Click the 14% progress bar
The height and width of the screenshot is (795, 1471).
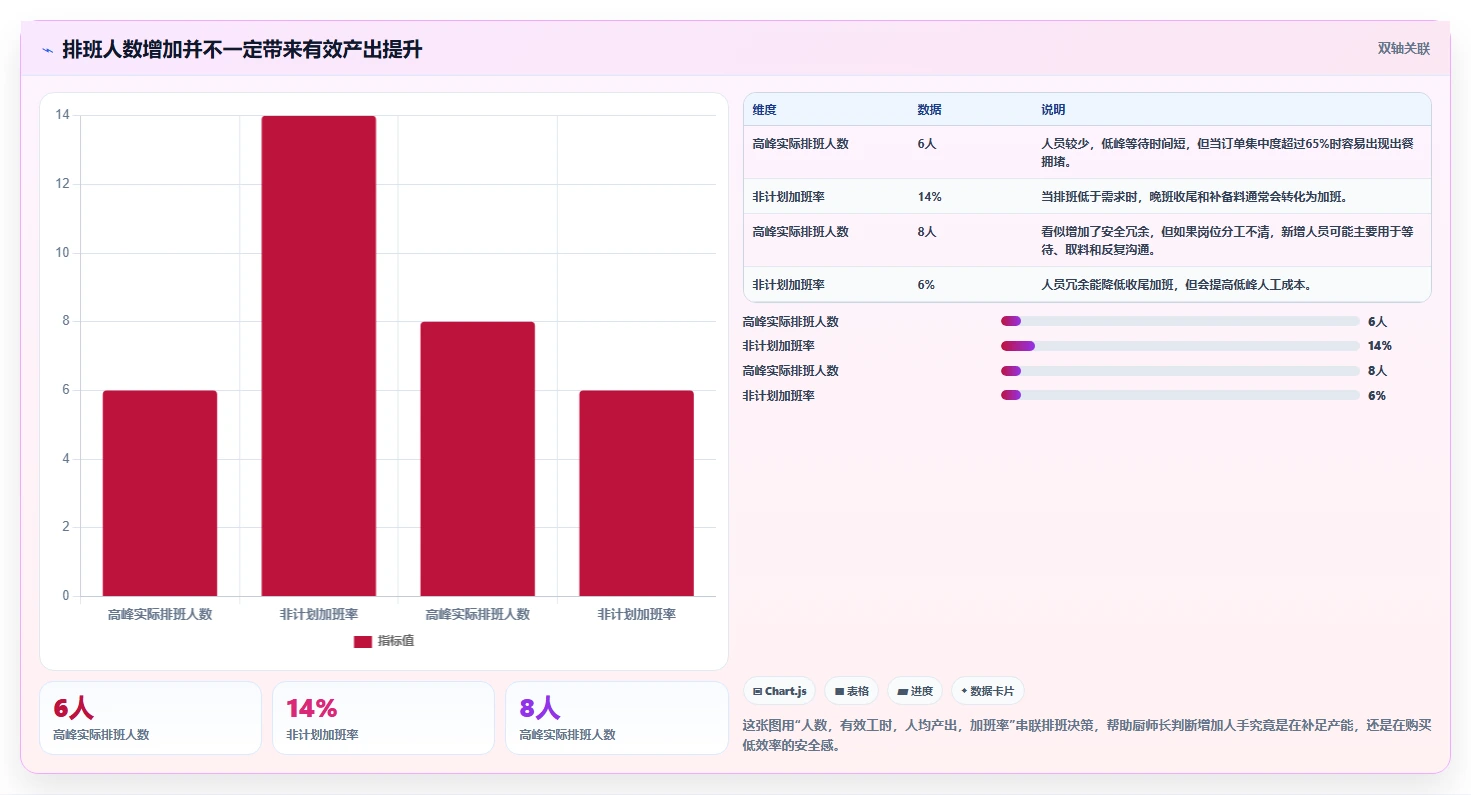pyautogui.click(x=1180, y=346)
